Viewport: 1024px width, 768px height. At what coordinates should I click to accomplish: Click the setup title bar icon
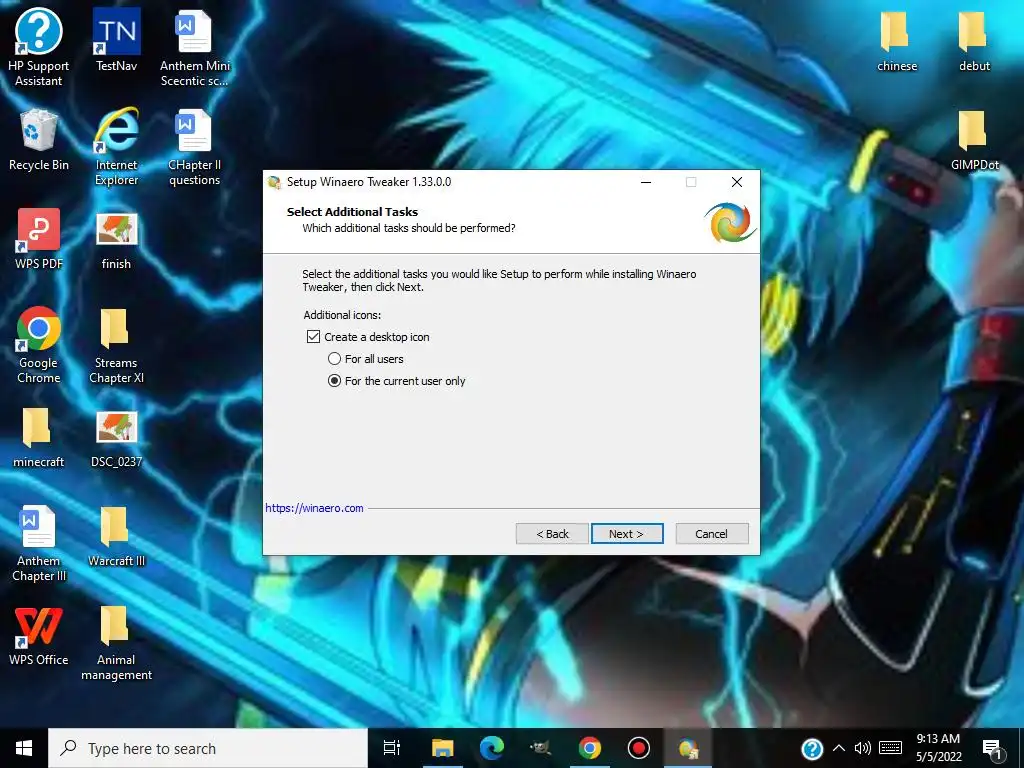(x=275, y=182)
